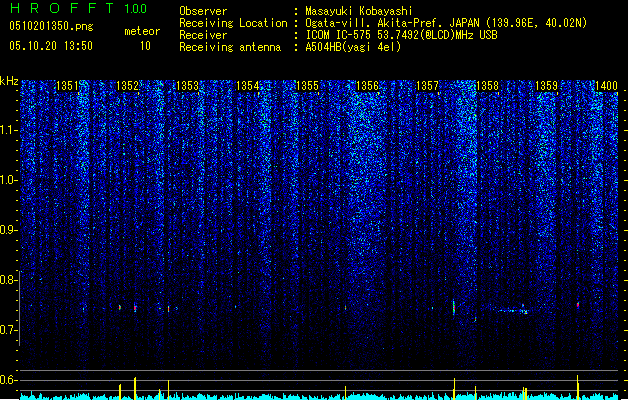Screen dimensions: 629x400
Task: Click the Receiving antenna label
Action: (x=230, y=47)
